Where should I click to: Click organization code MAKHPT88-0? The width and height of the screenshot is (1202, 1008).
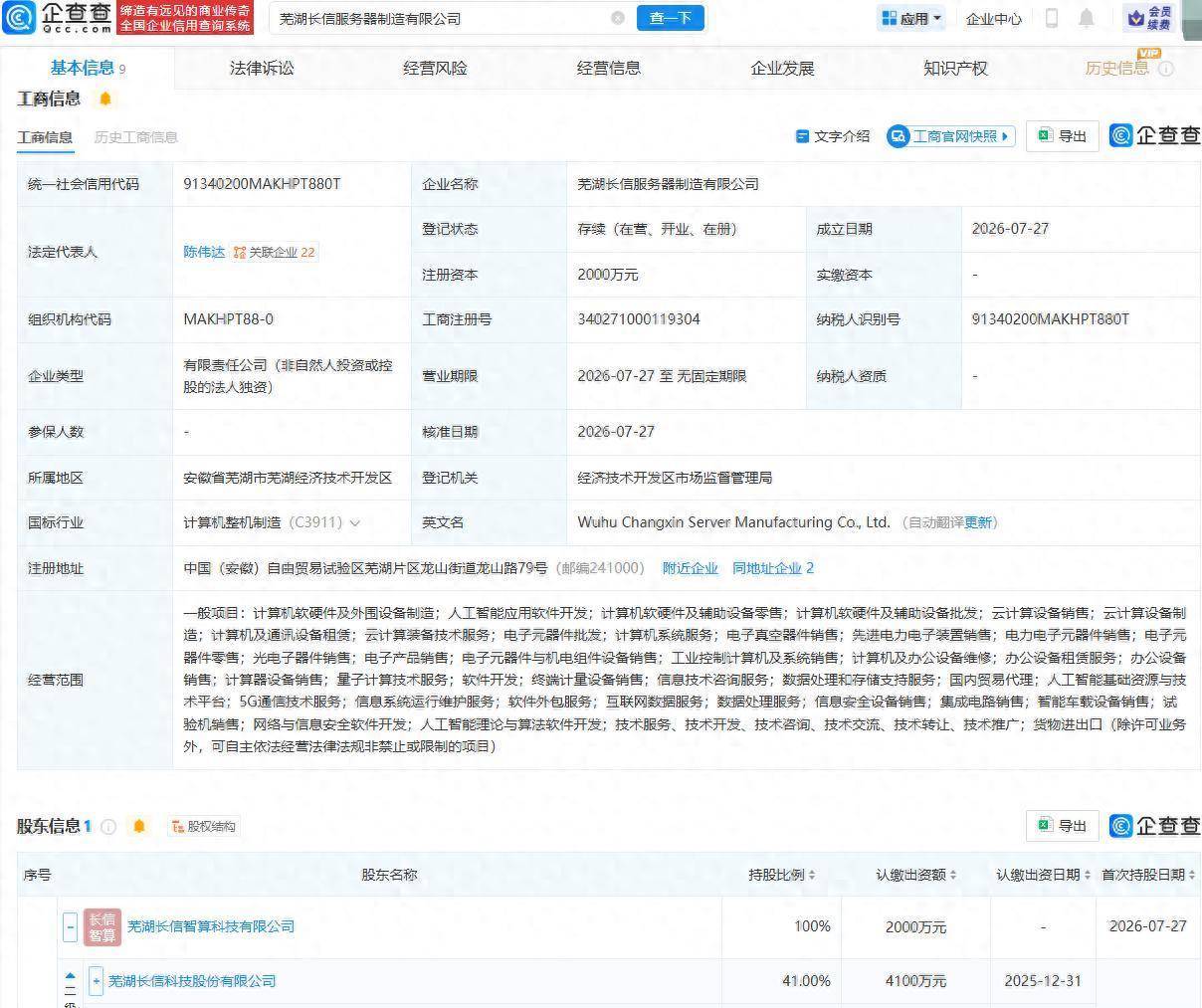(228, 319)
